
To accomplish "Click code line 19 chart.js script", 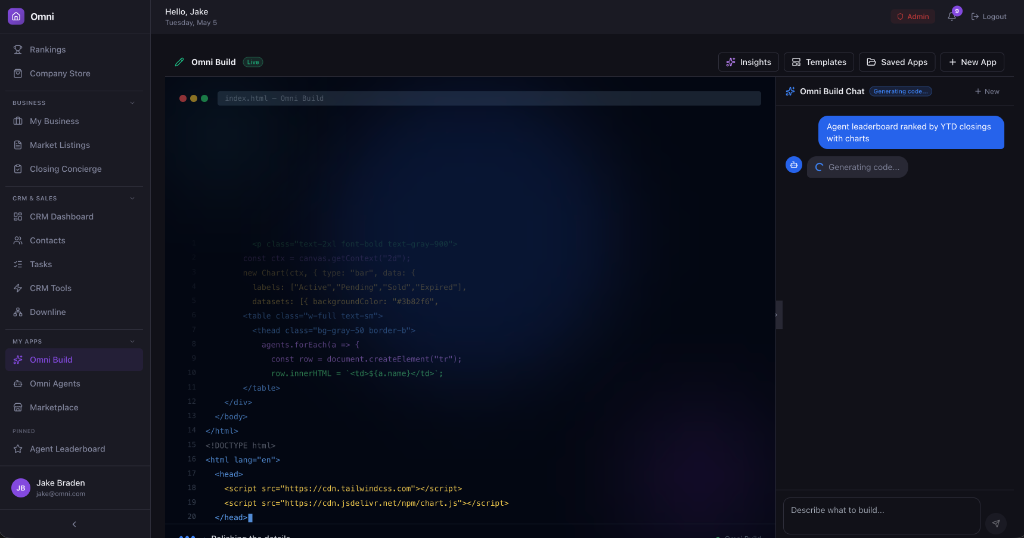I will point(366,503).
